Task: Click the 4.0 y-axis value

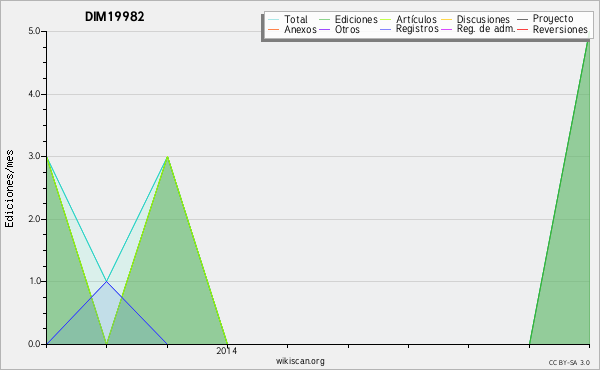Action: click(34, 94)
